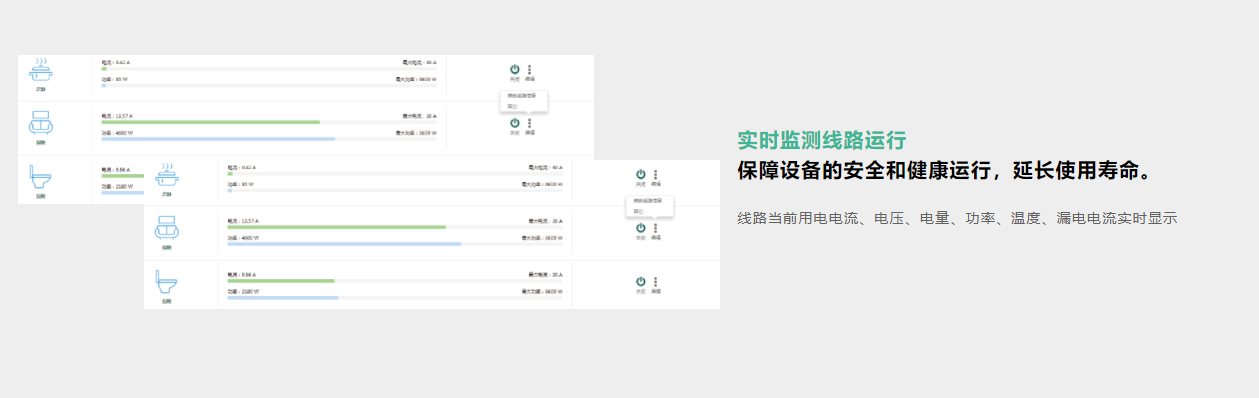Click the '0.42 A' current reading in rear panel
The height and width of the screenshot is (398, 1259).
coord(122,61)
